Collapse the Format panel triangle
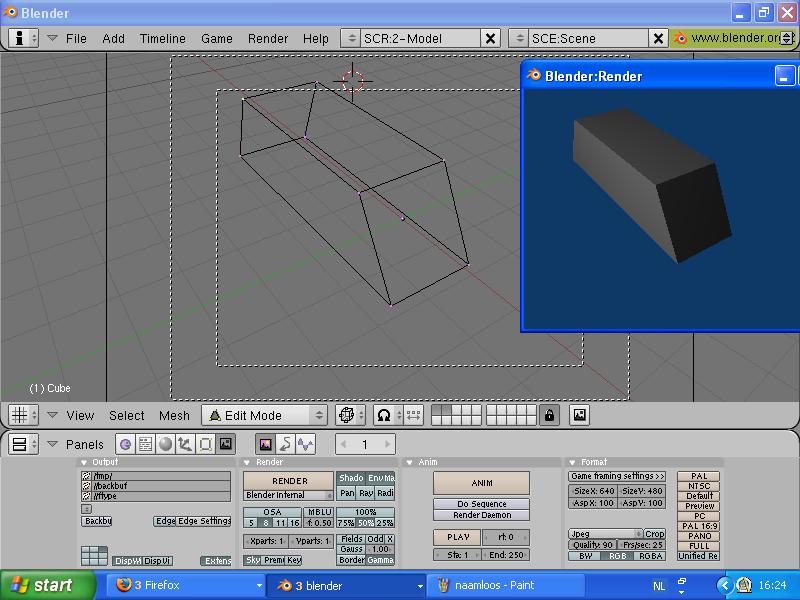 pos(572,462)
